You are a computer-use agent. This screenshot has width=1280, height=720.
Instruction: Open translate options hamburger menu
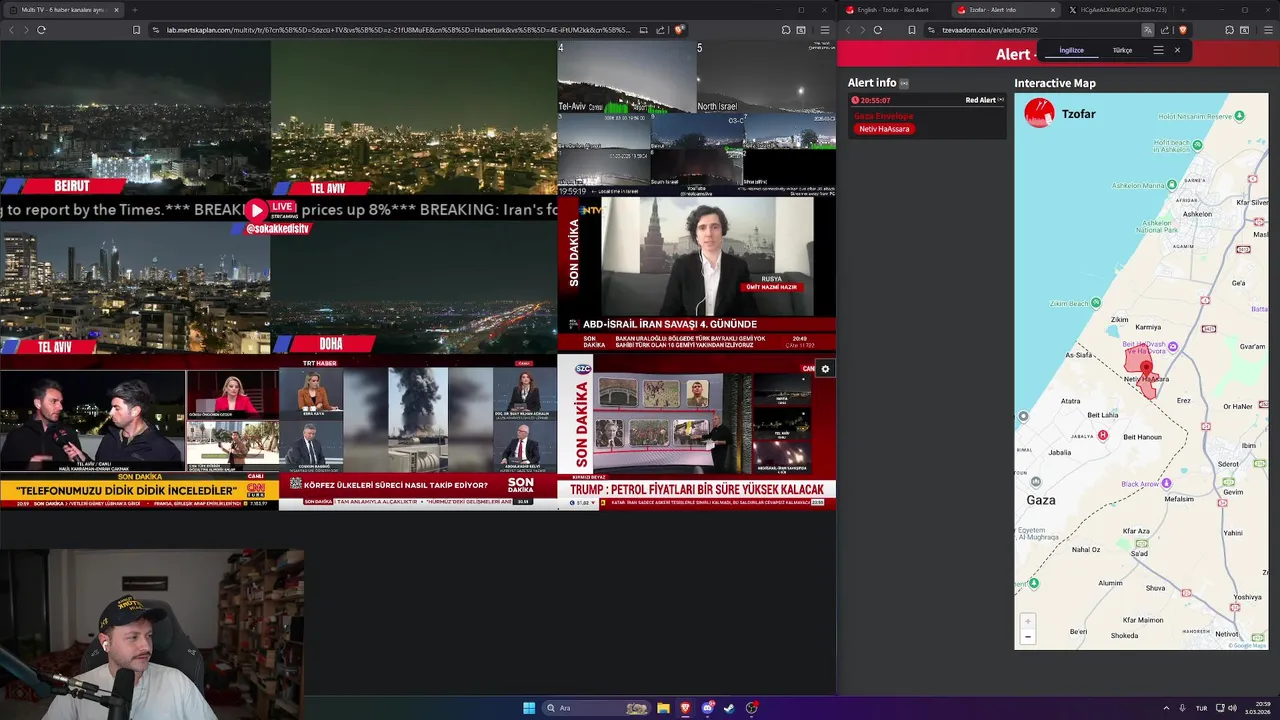coord(1158,50)
